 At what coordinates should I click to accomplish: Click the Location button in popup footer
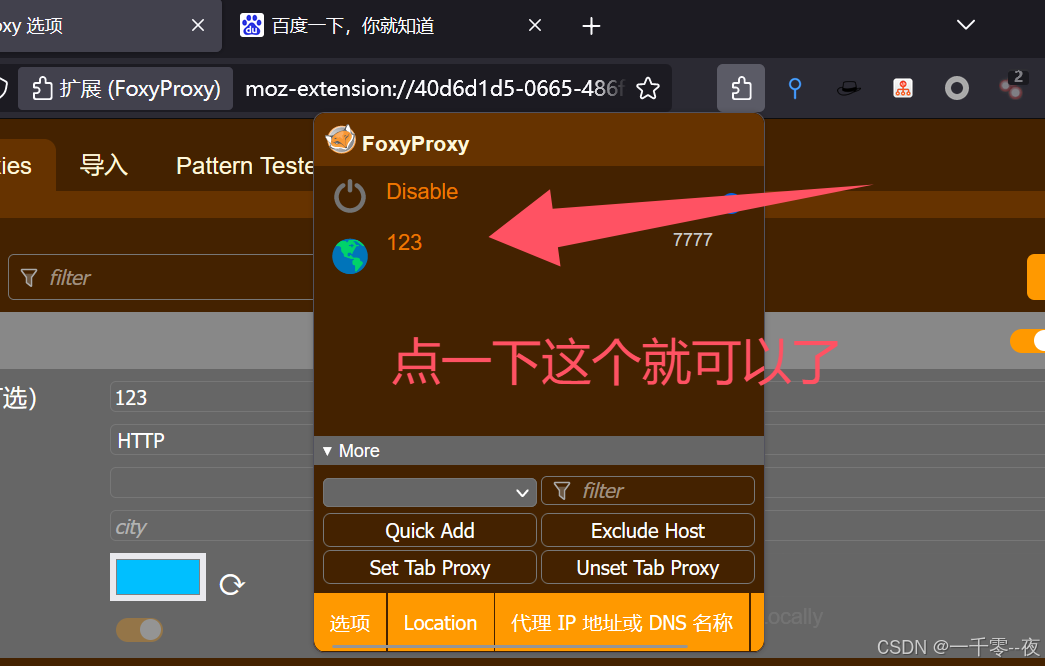click(x=441, y=621)
